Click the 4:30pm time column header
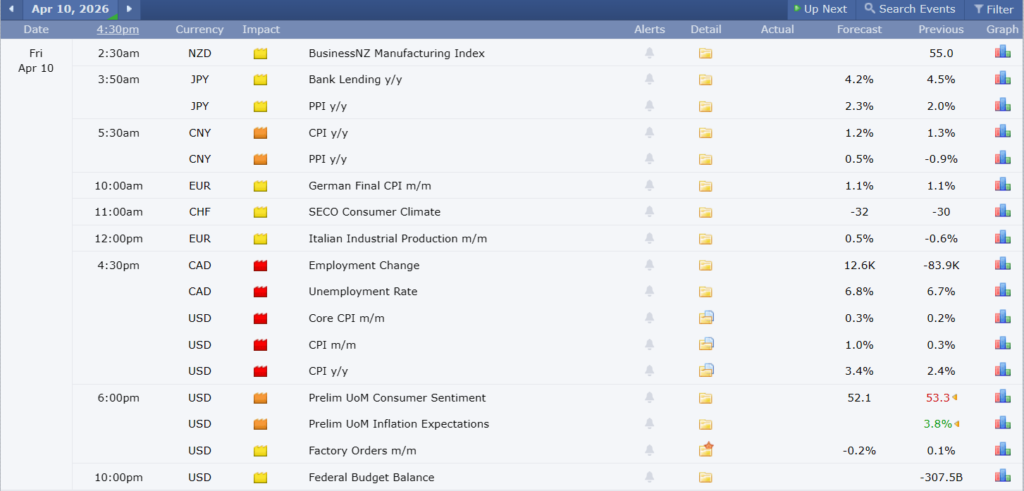 click(118, 29)
